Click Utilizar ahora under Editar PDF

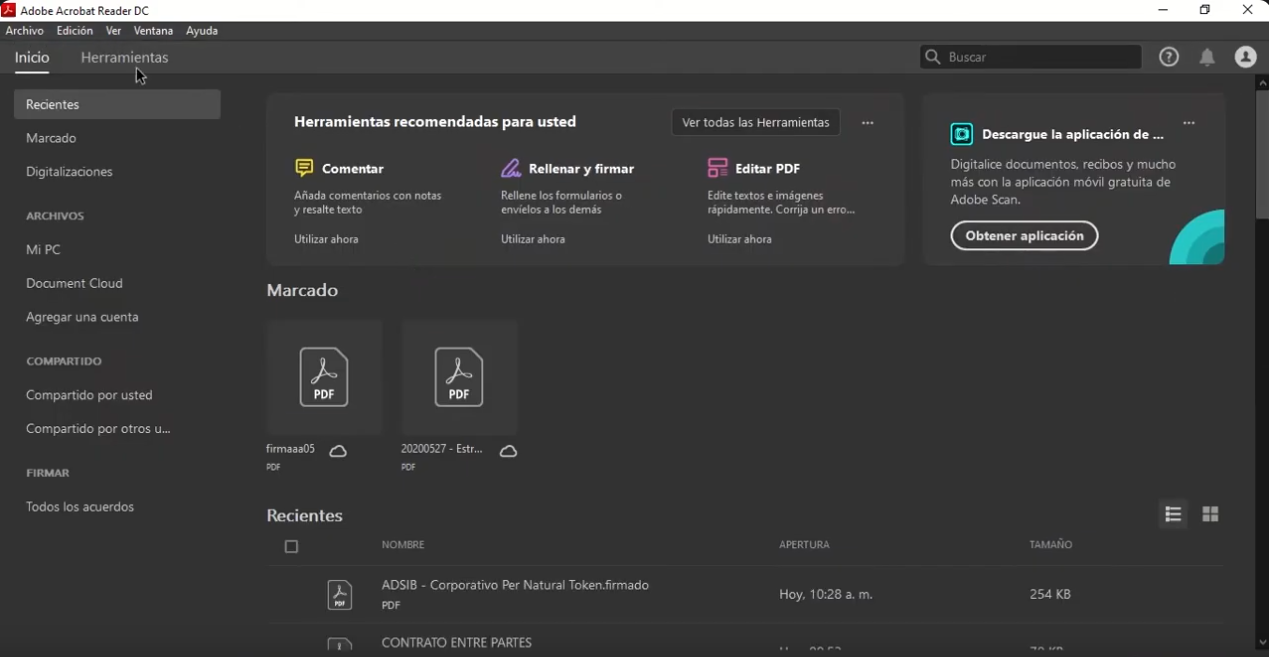click(740, 240)
